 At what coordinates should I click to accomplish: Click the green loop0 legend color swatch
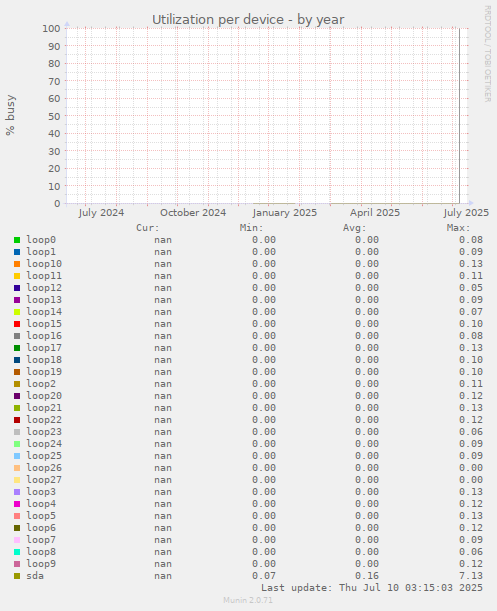(x=17, y=240)
